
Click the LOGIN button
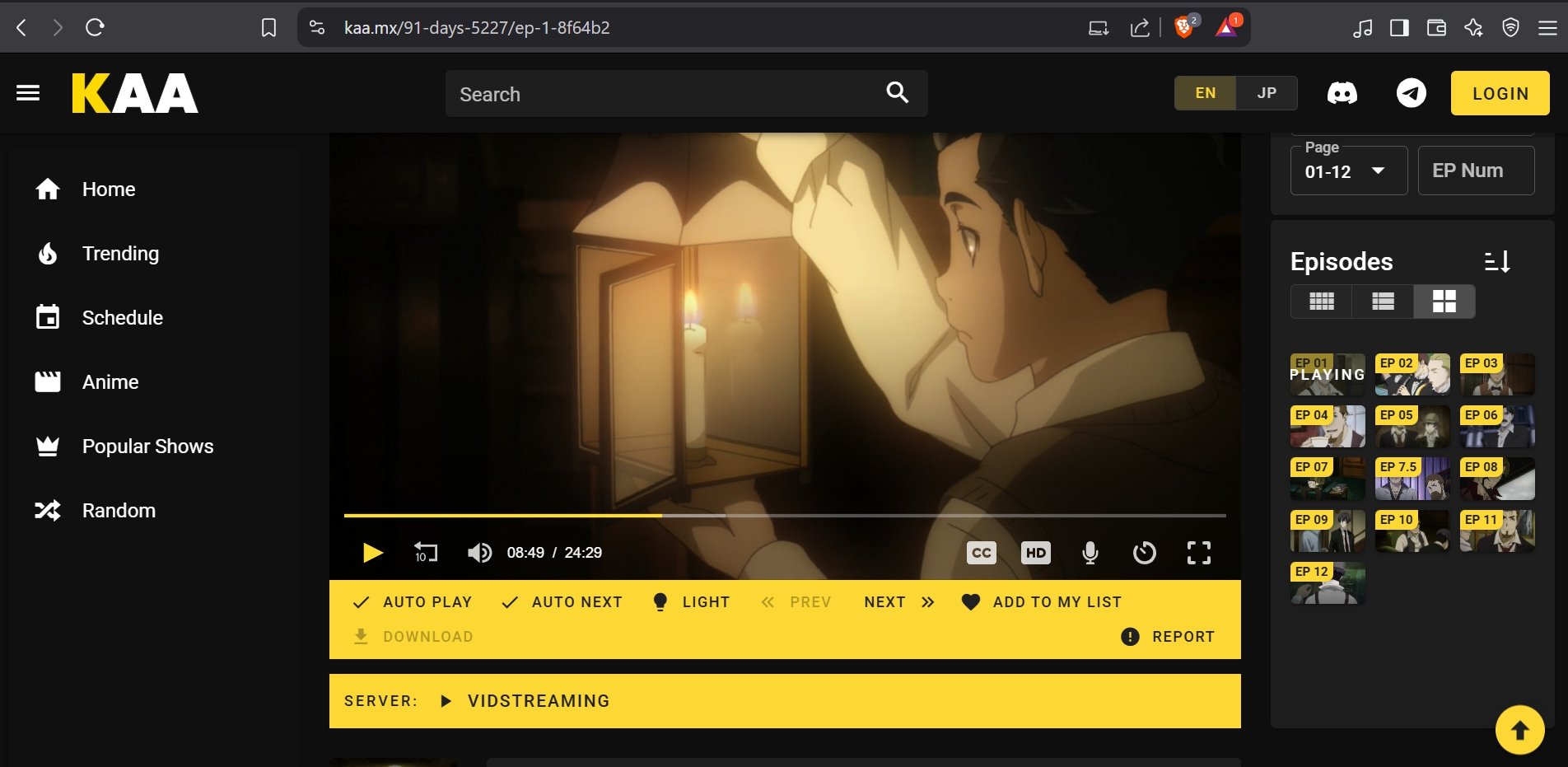1500,93
